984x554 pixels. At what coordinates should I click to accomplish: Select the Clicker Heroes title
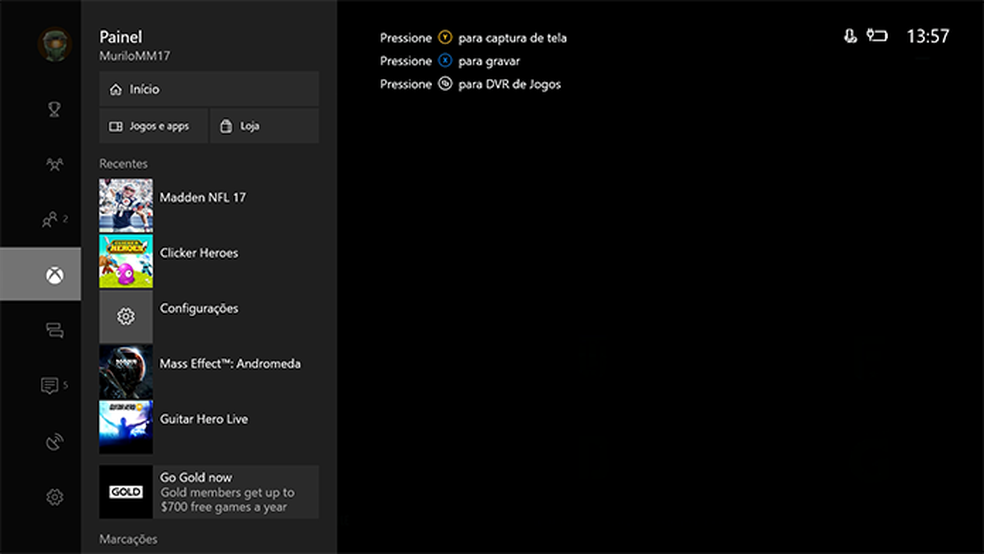[199, 253]
